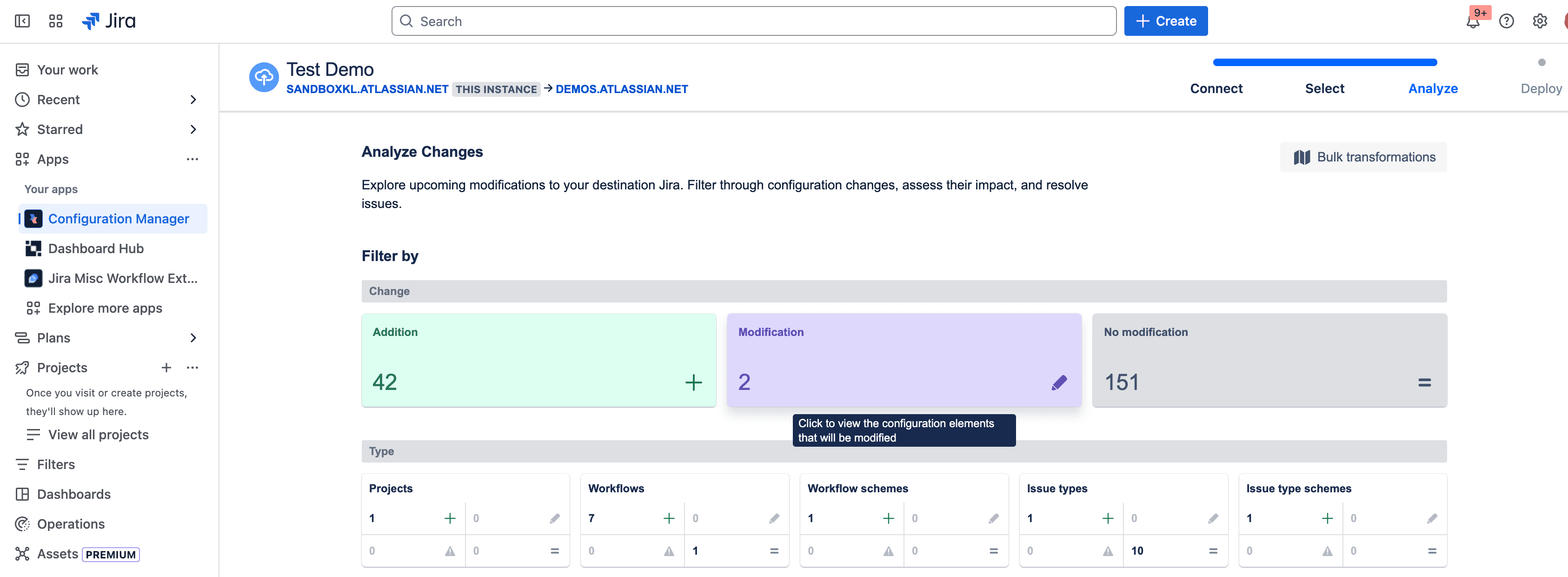The height and width of the screenshot is (577, 1568).
Task: Open the notifications bell
Action: tap(1472, 21)
